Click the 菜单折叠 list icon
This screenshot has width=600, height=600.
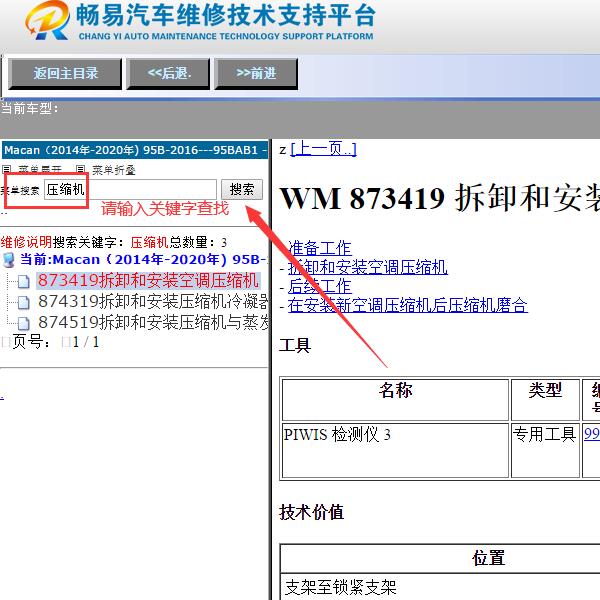click(80, 170)
